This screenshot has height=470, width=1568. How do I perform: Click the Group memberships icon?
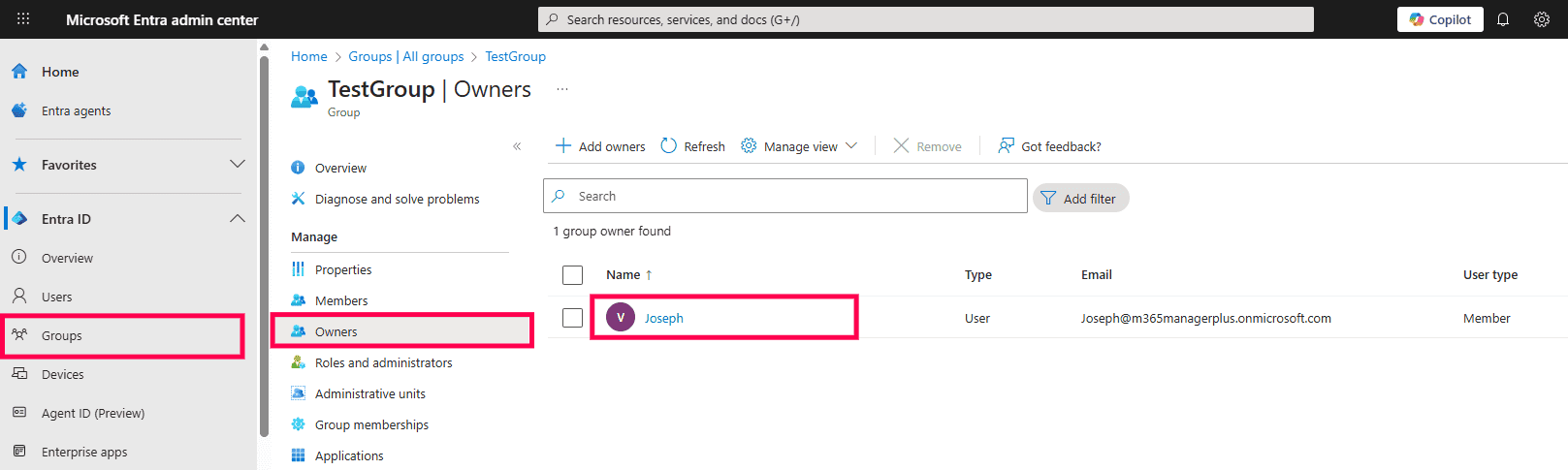tap(298, 424)
